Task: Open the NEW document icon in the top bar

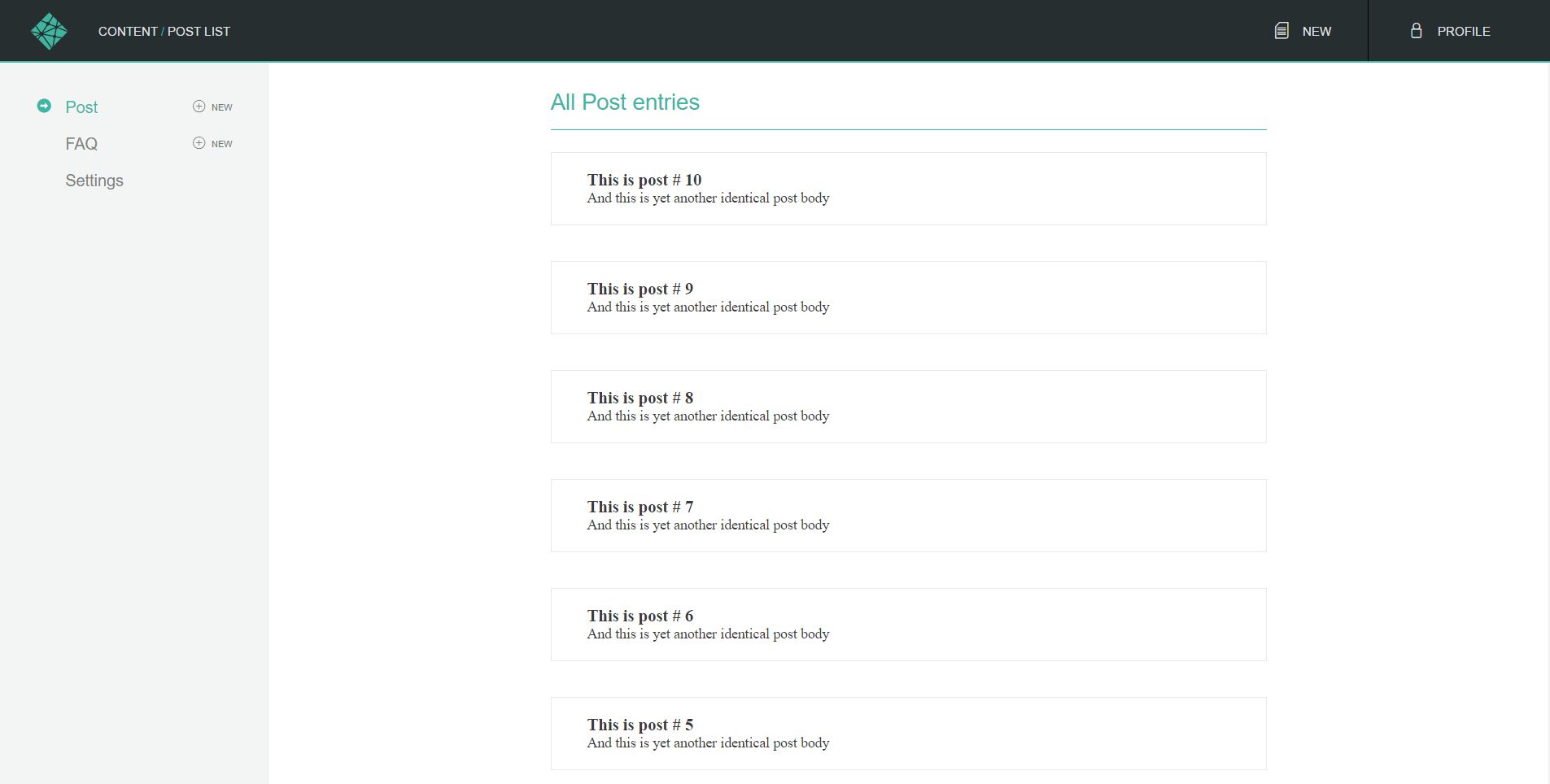Action: (1281, 30)
